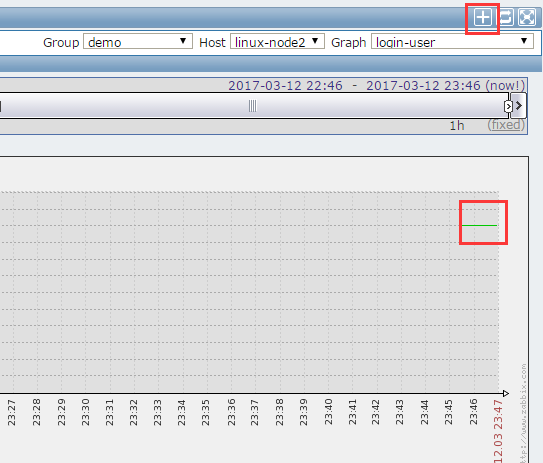Viewport: 543px width, 463px height.
Task: Click the green data line on graph
Action: click(480, 225)
